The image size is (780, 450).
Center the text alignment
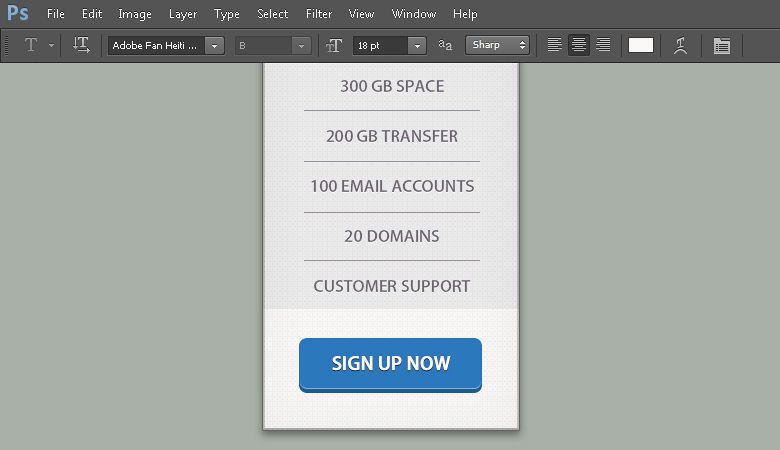[x=578, y=45]
